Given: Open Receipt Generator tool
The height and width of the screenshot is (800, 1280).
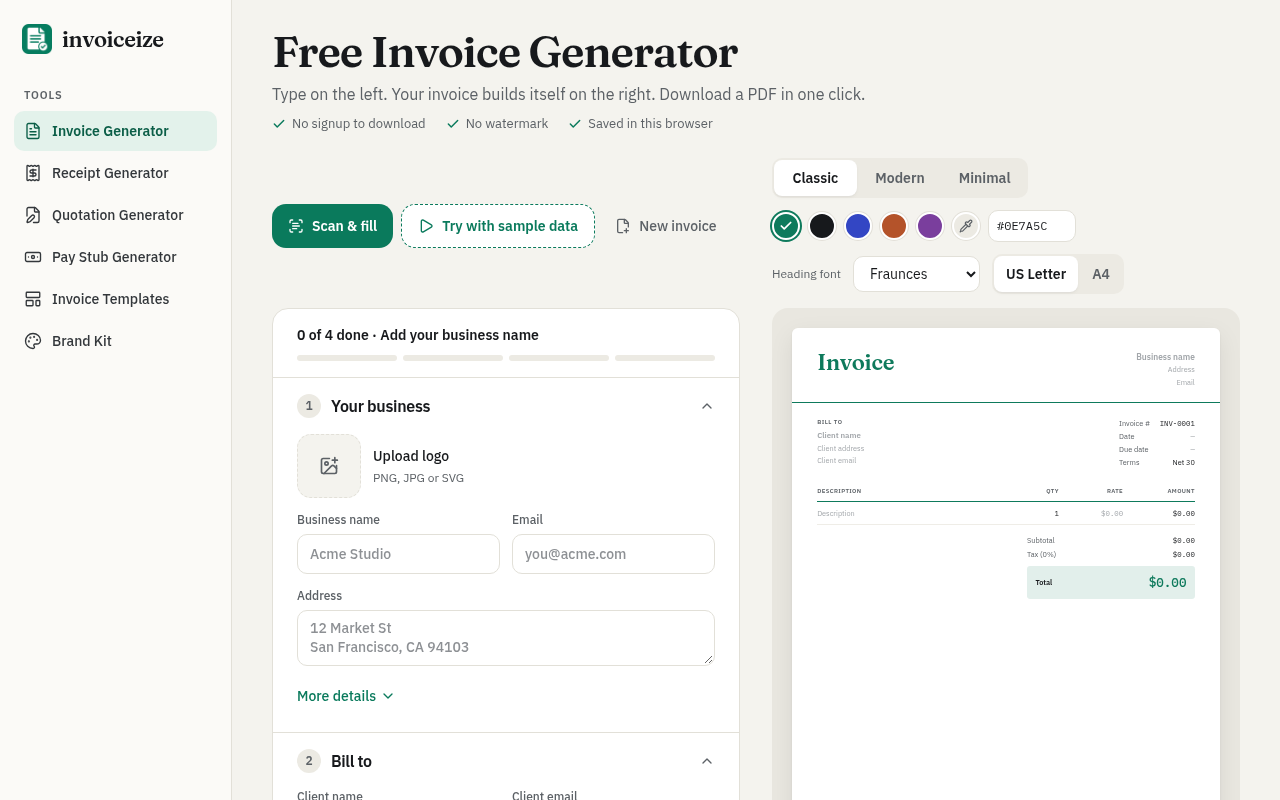Looking at the screenshot, I should pos(115,173).
